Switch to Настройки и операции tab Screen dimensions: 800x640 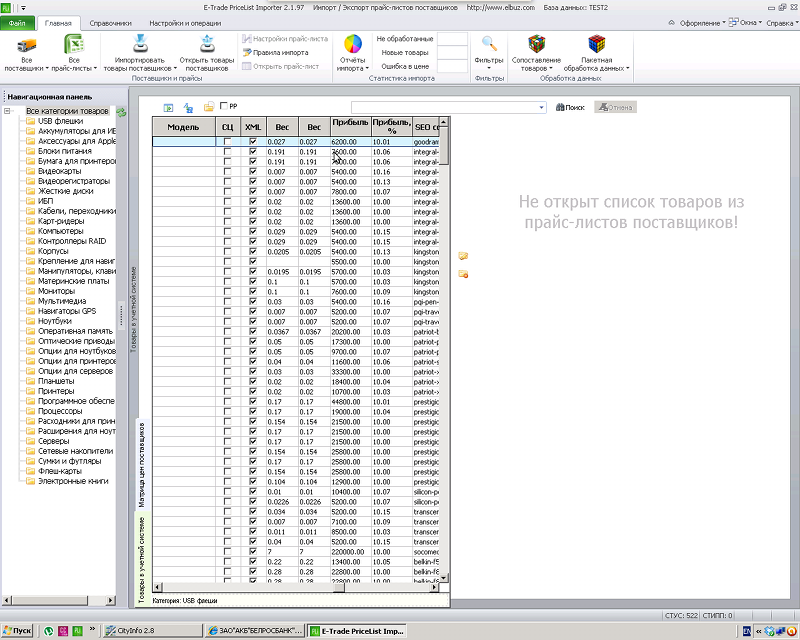pyautogui.click(x=185, y=23)
